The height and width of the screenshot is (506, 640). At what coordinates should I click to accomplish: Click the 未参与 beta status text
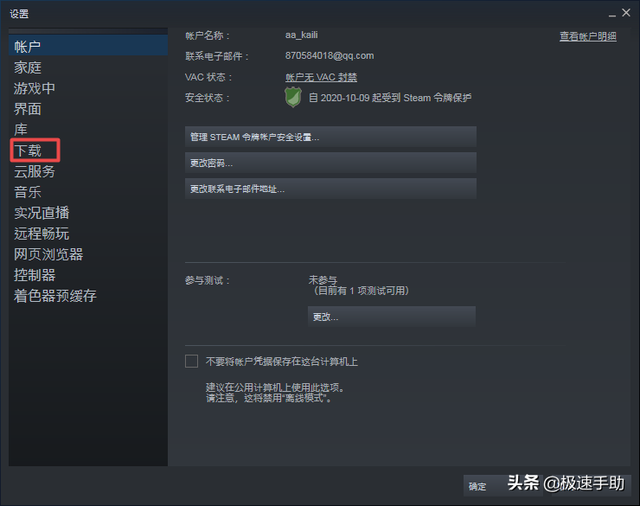(323, 280)
